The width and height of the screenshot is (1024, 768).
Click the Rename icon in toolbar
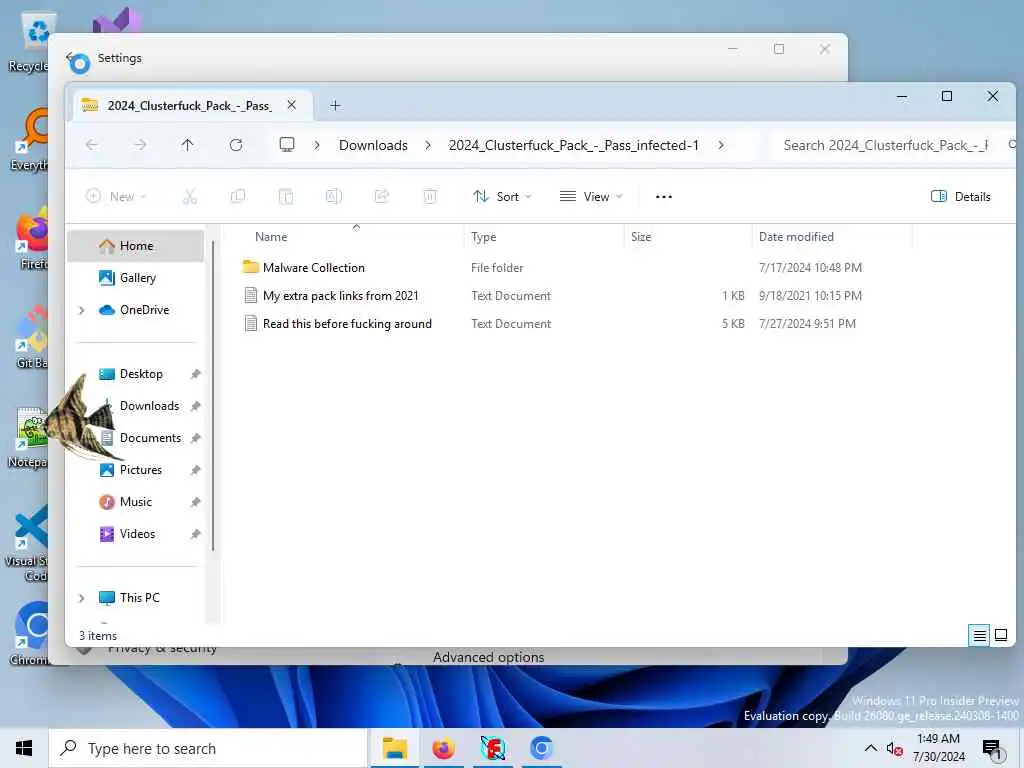tap(334, 197)
